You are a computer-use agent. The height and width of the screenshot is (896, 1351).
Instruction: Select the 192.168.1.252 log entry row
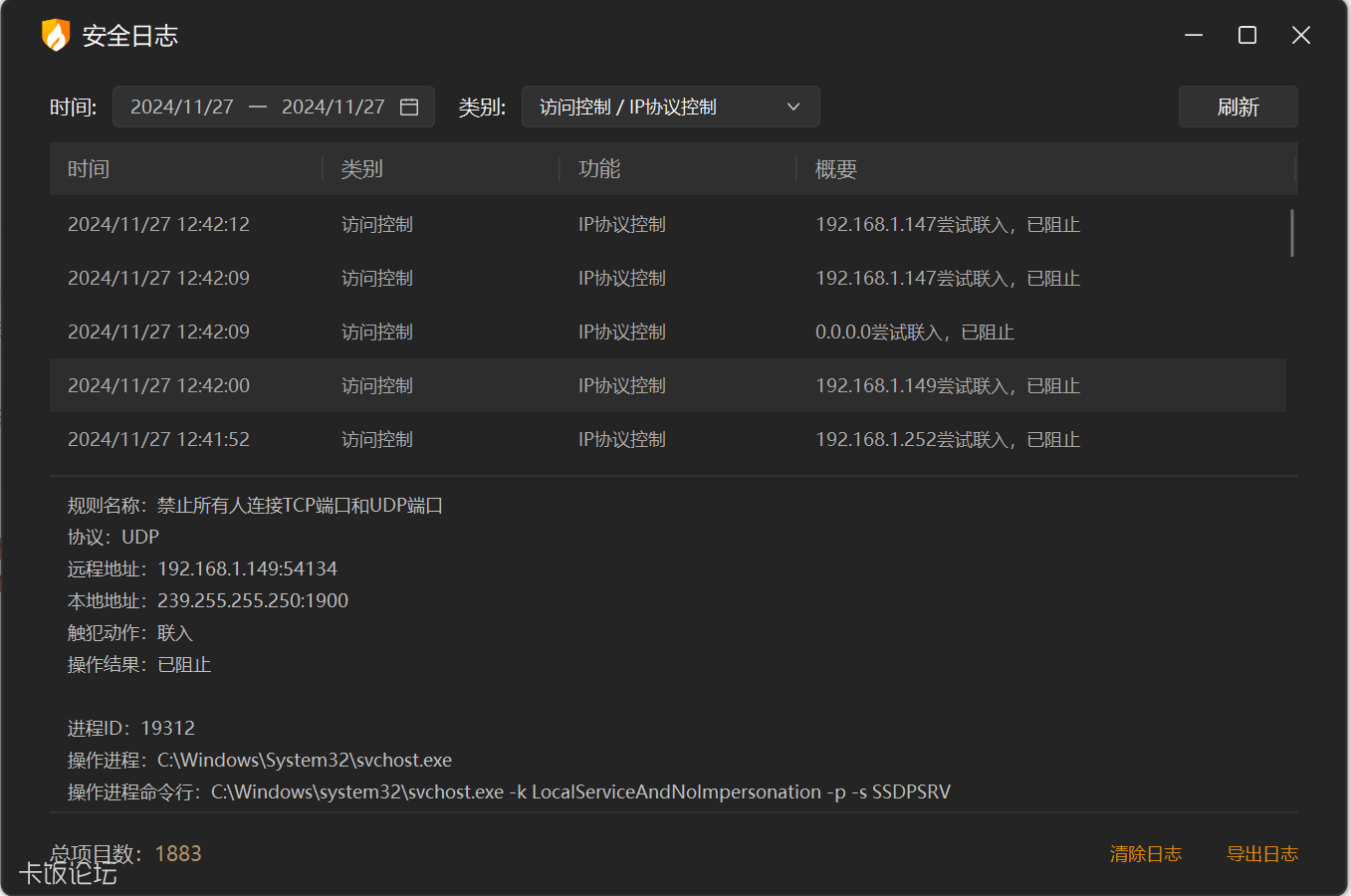pyautogui.click(x=667, y=440)
